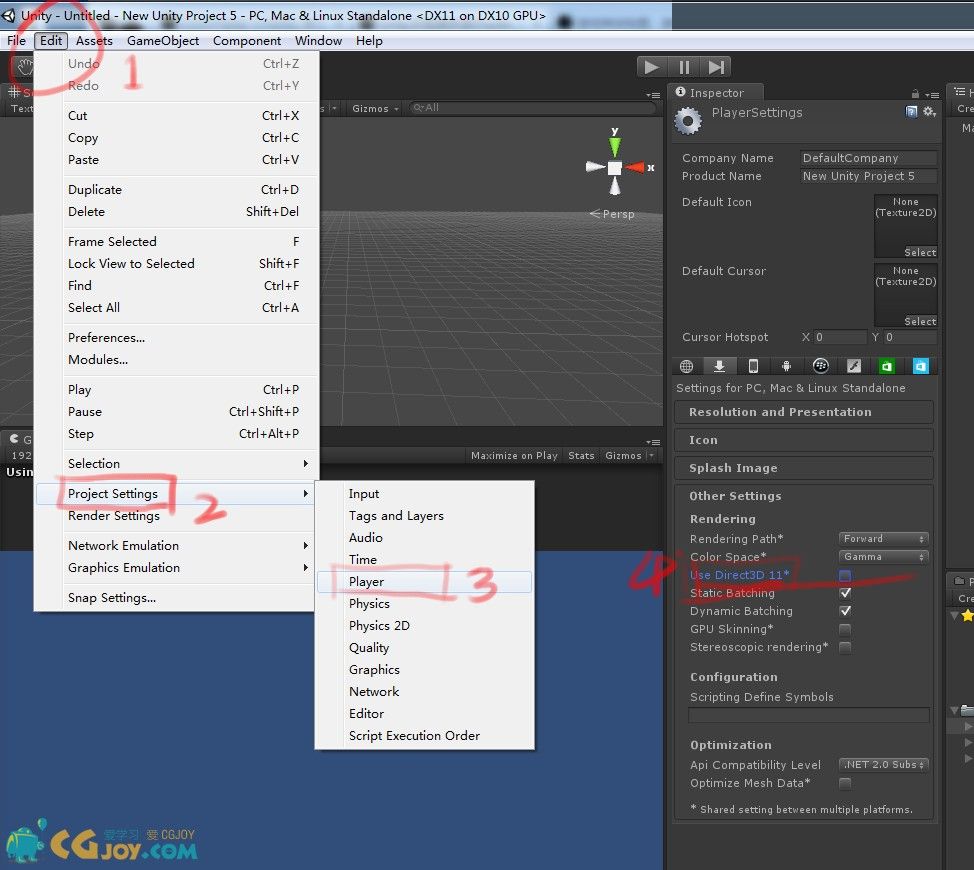
Task: Click the Play button in the toolbar
Action: click(x=652, y=67)
